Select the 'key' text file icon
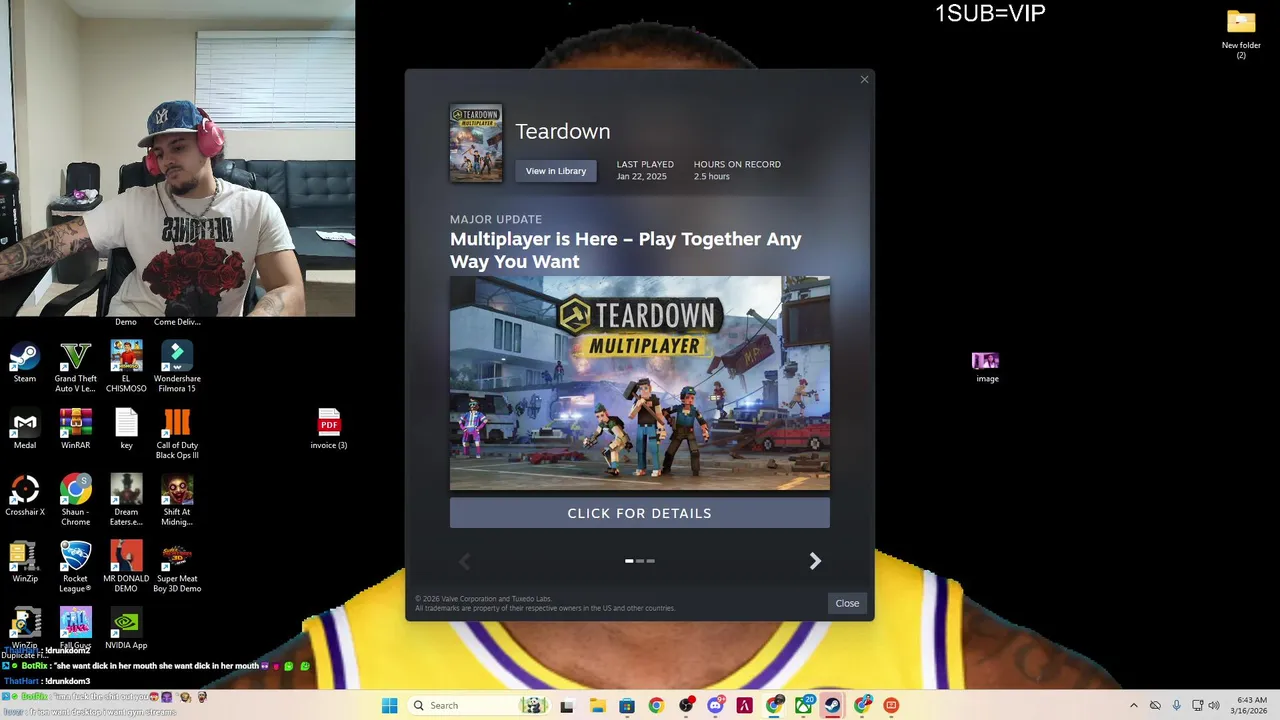This screenshot has height=720, width=1280. (x=126, y=429)
